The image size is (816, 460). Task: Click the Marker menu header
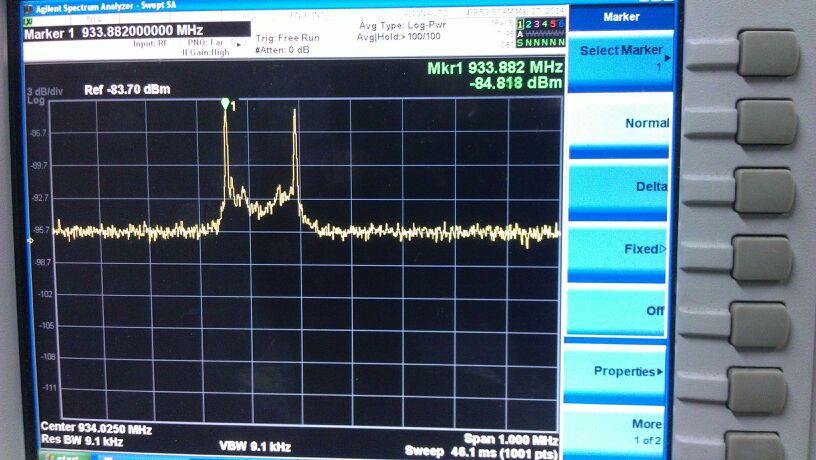620,16
